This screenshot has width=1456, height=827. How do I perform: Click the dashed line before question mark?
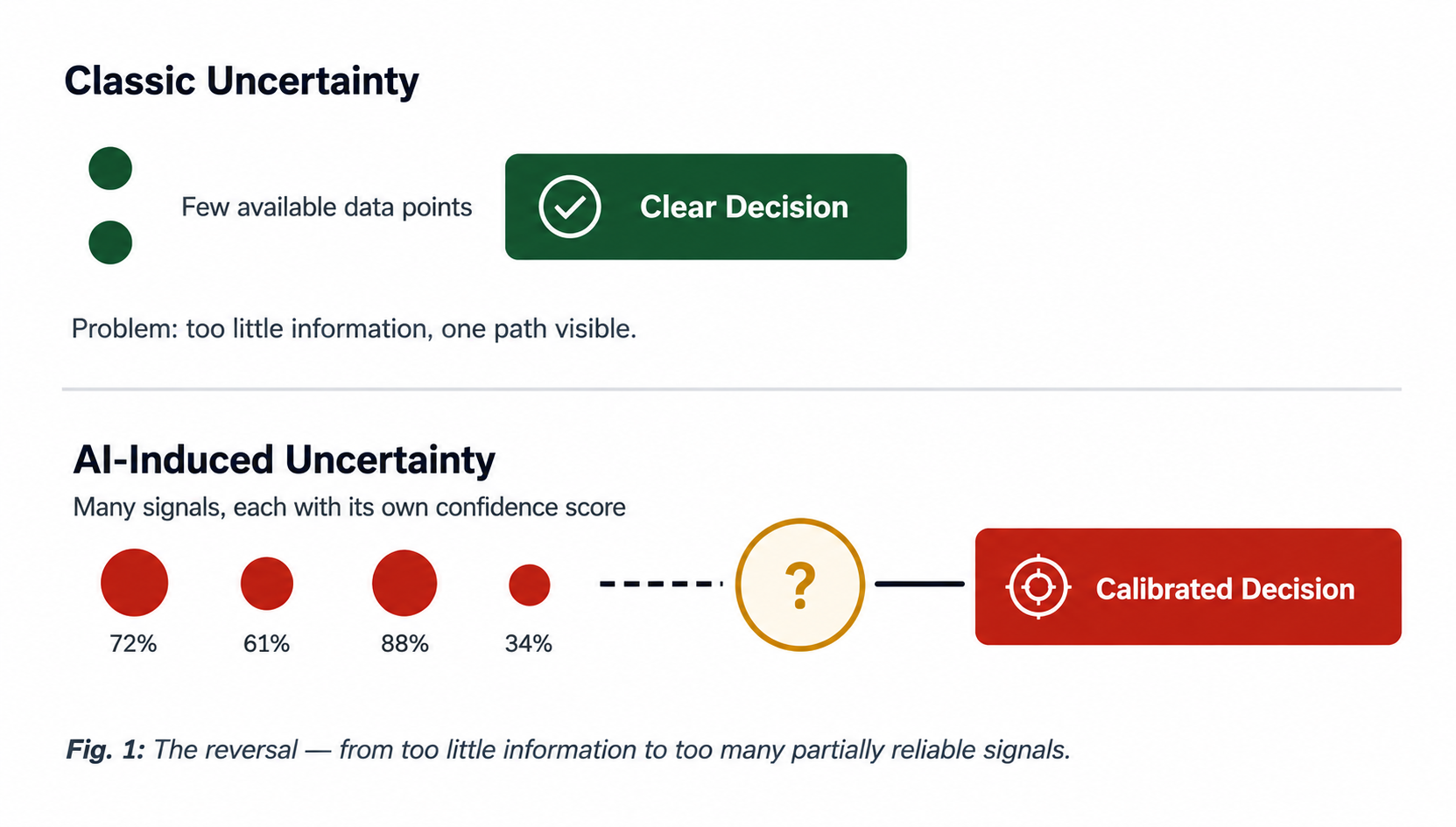(x=661, y=584)
